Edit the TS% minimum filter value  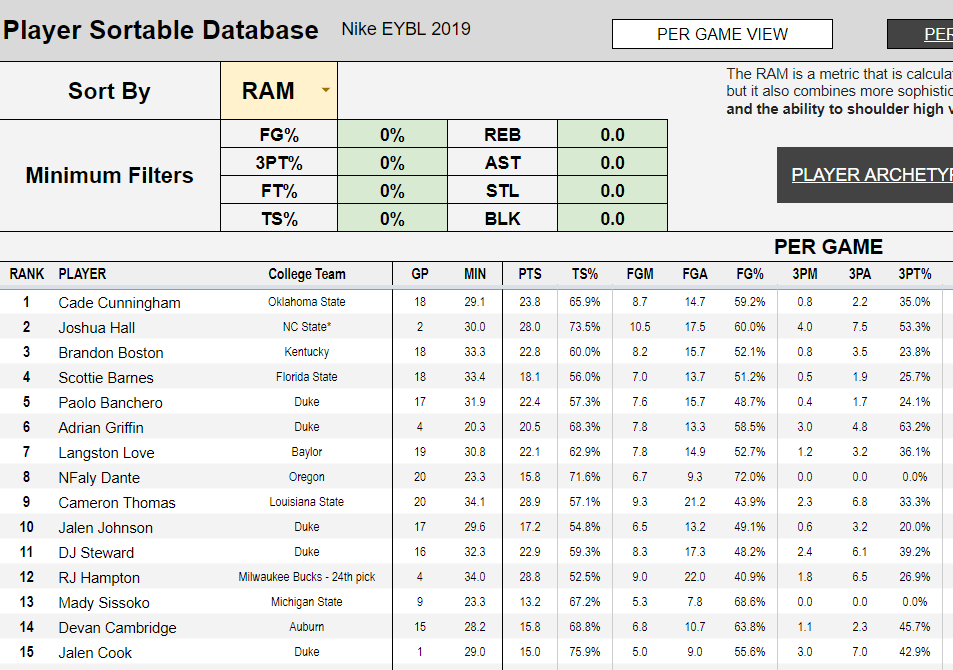tap(392, 219)
